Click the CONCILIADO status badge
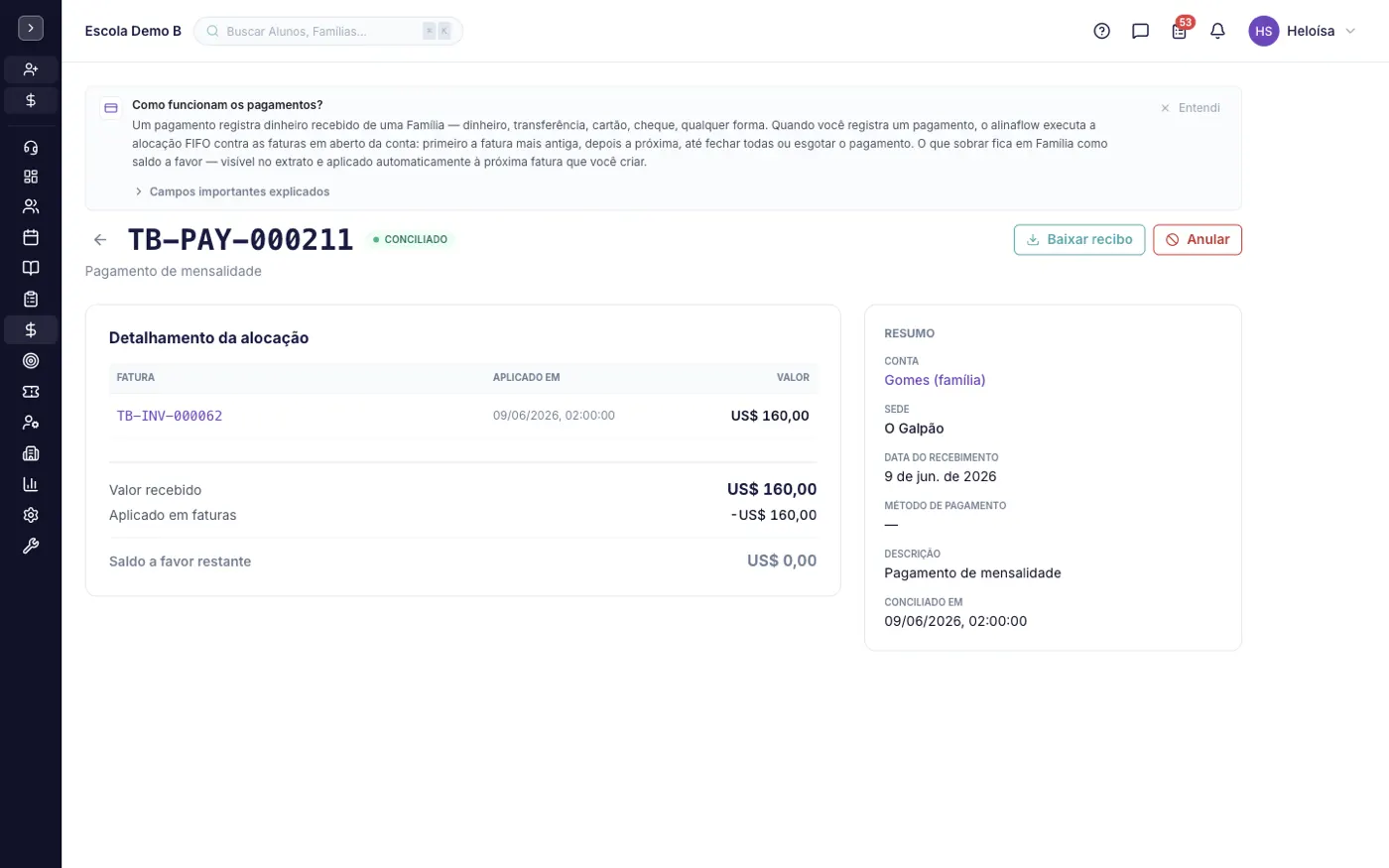Viewport: 1389px width, 868px height. coord(410,239)
